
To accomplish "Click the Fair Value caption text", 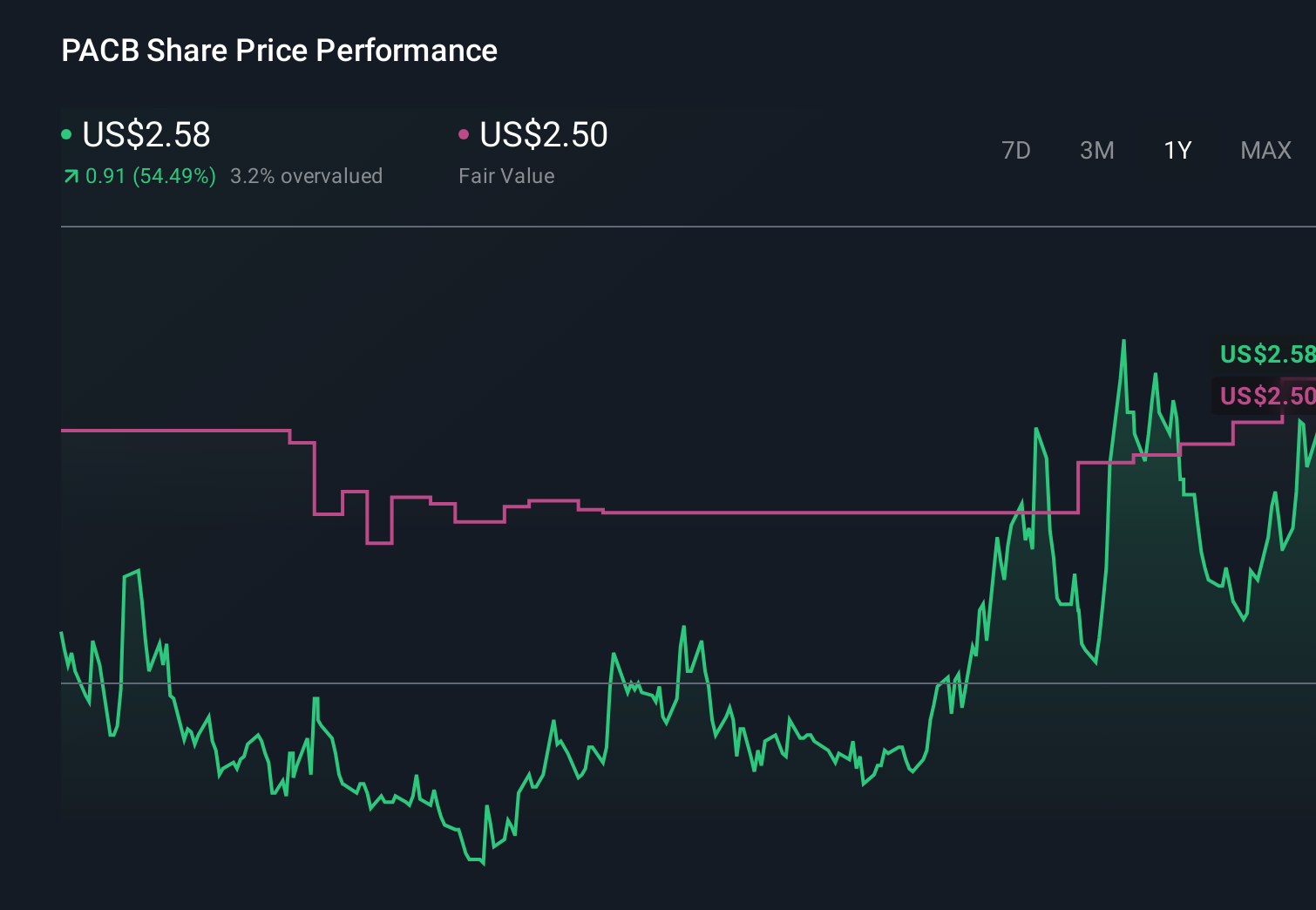I will (x=506, y=175).
